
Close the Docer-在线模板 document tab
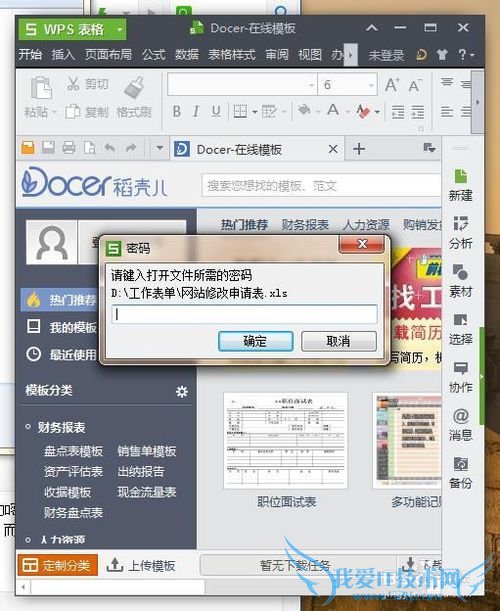[x=333, y=149]
